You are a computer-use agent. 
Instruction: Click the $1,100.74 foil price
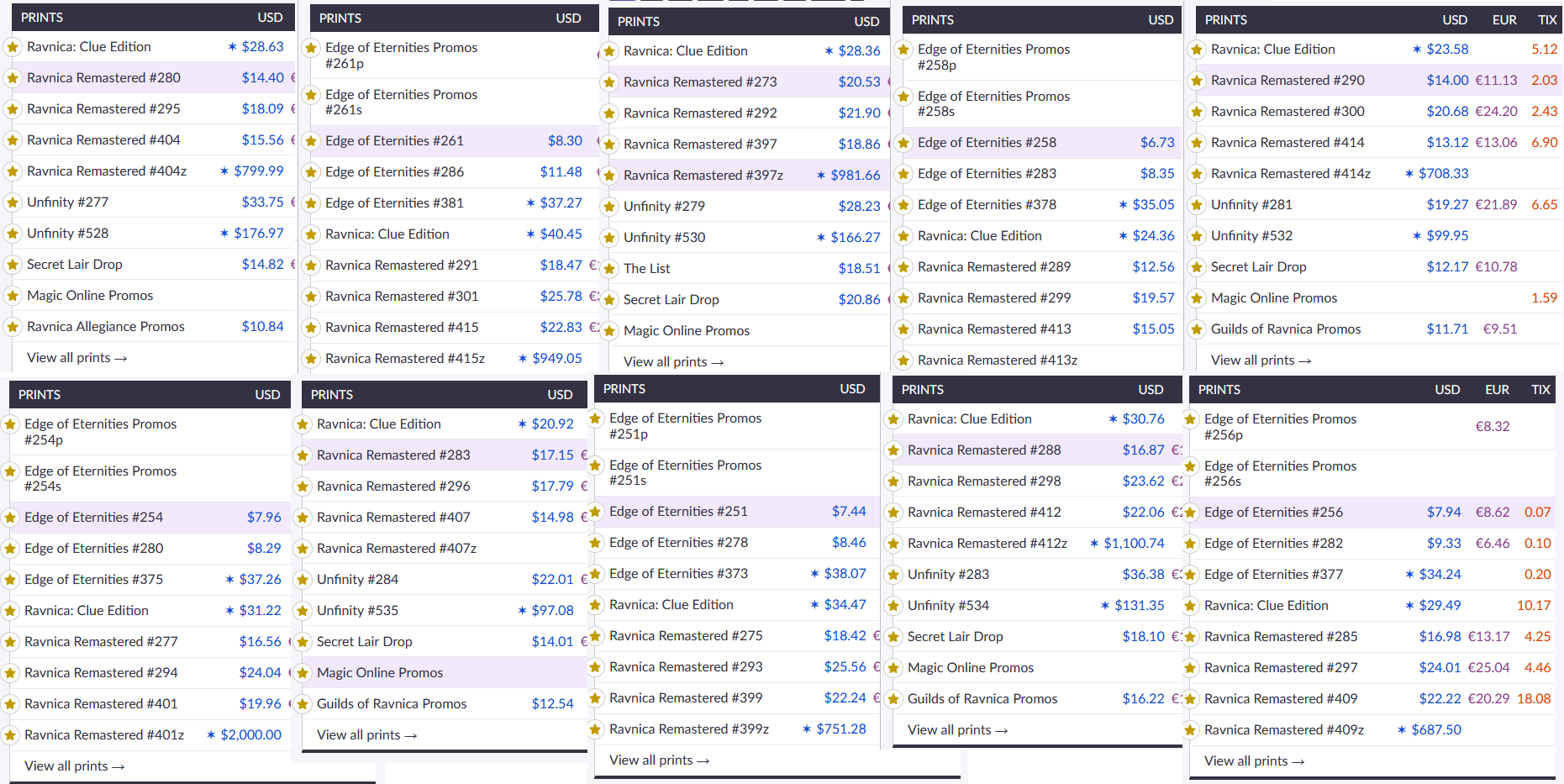(1134, 544)
